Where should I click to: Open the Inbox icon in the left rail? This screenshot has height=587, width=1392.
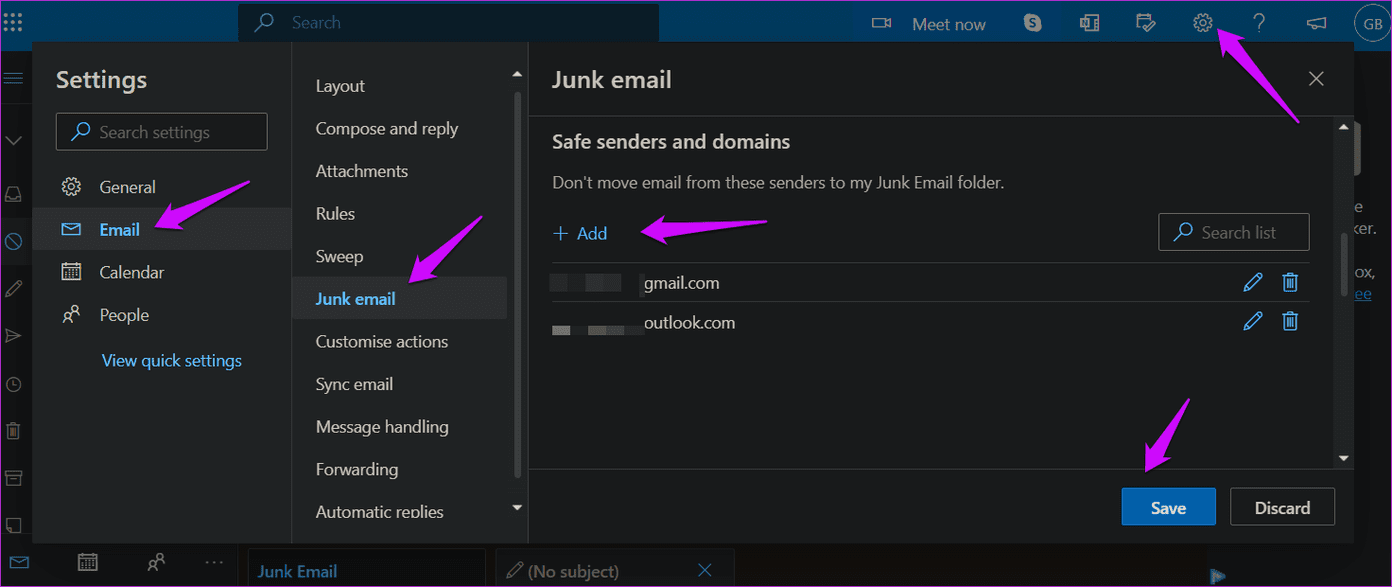(x=14, y=194)
